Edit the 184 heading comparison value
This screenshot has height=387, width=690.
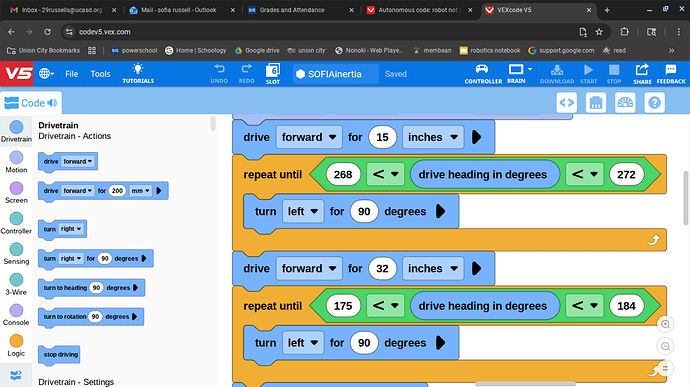tap(626, 306)
